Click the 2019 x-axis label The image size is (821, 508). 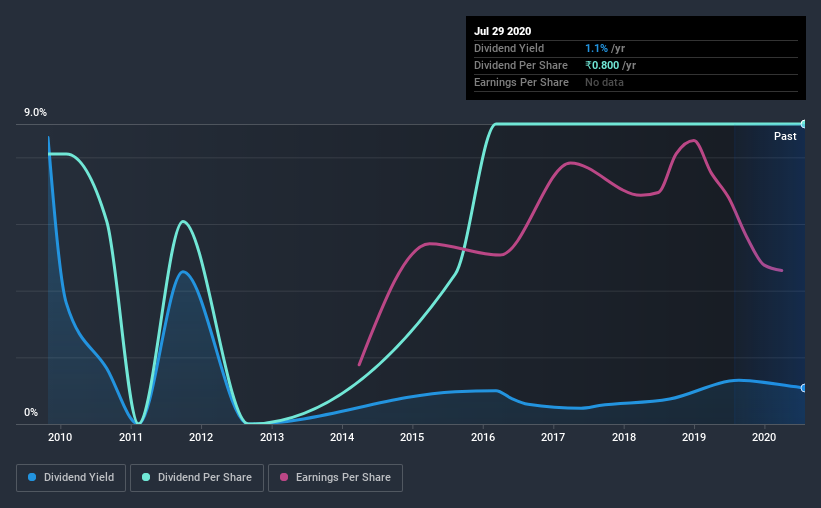click(x=694, y=437)
